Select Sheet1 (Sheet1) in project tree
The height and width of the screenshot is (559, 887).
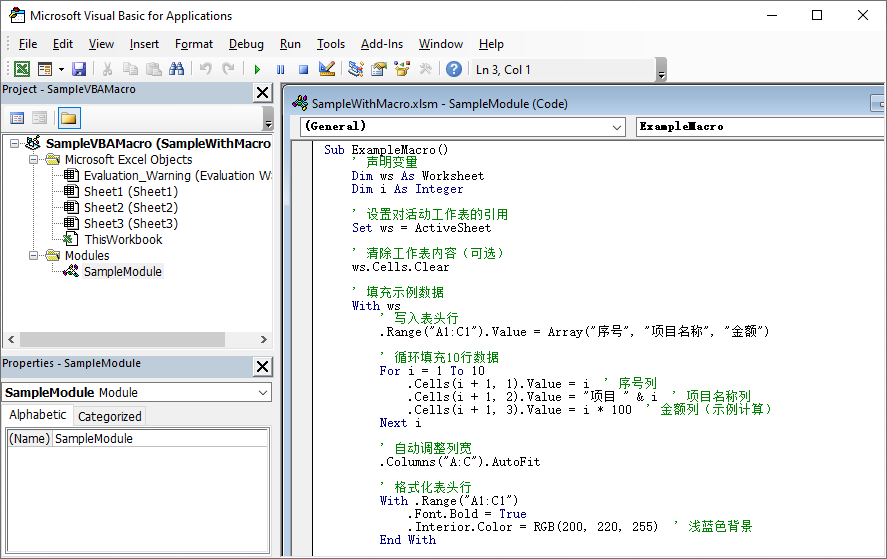click(131, 192)
